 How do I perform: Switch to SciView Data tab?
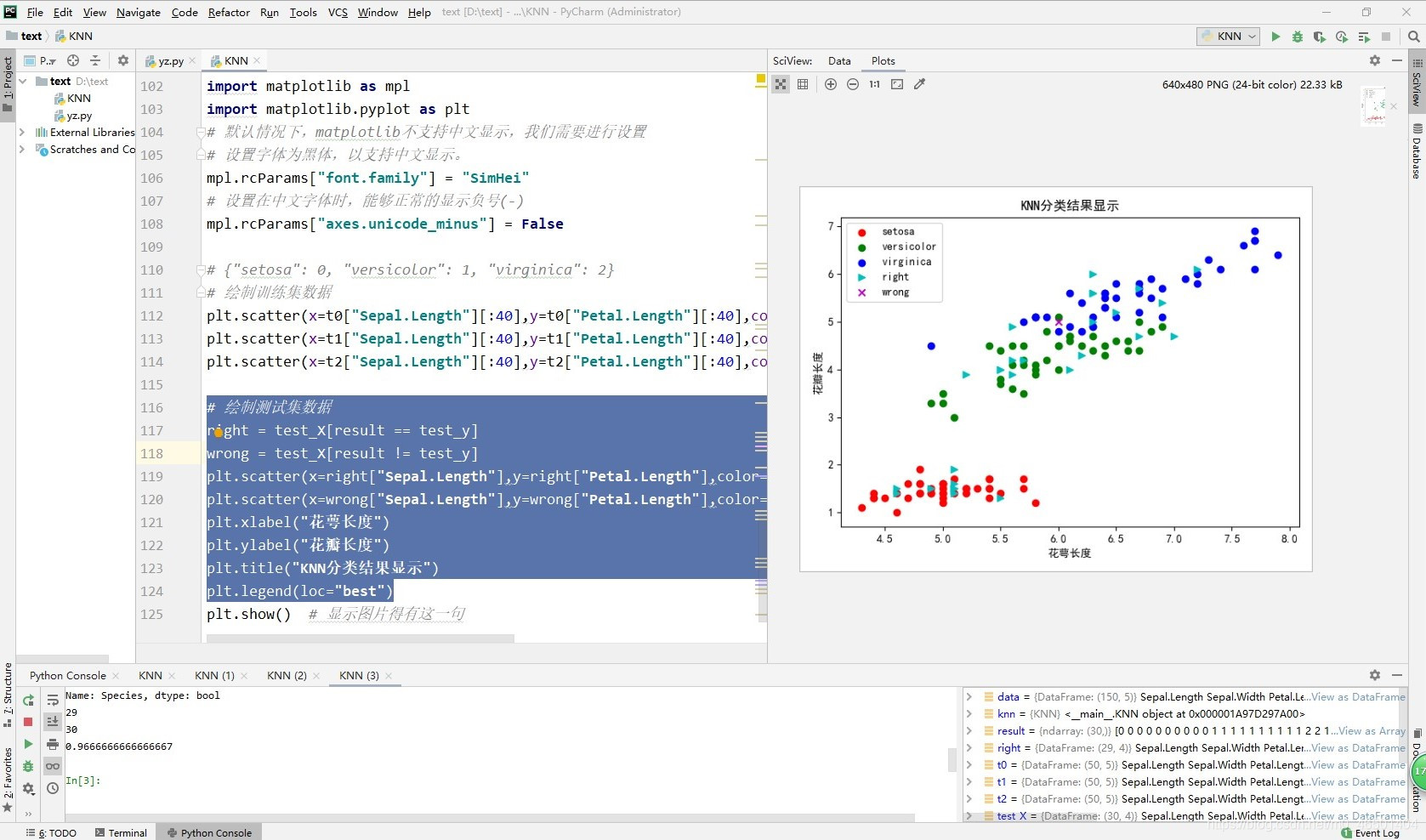pos(839,61)
